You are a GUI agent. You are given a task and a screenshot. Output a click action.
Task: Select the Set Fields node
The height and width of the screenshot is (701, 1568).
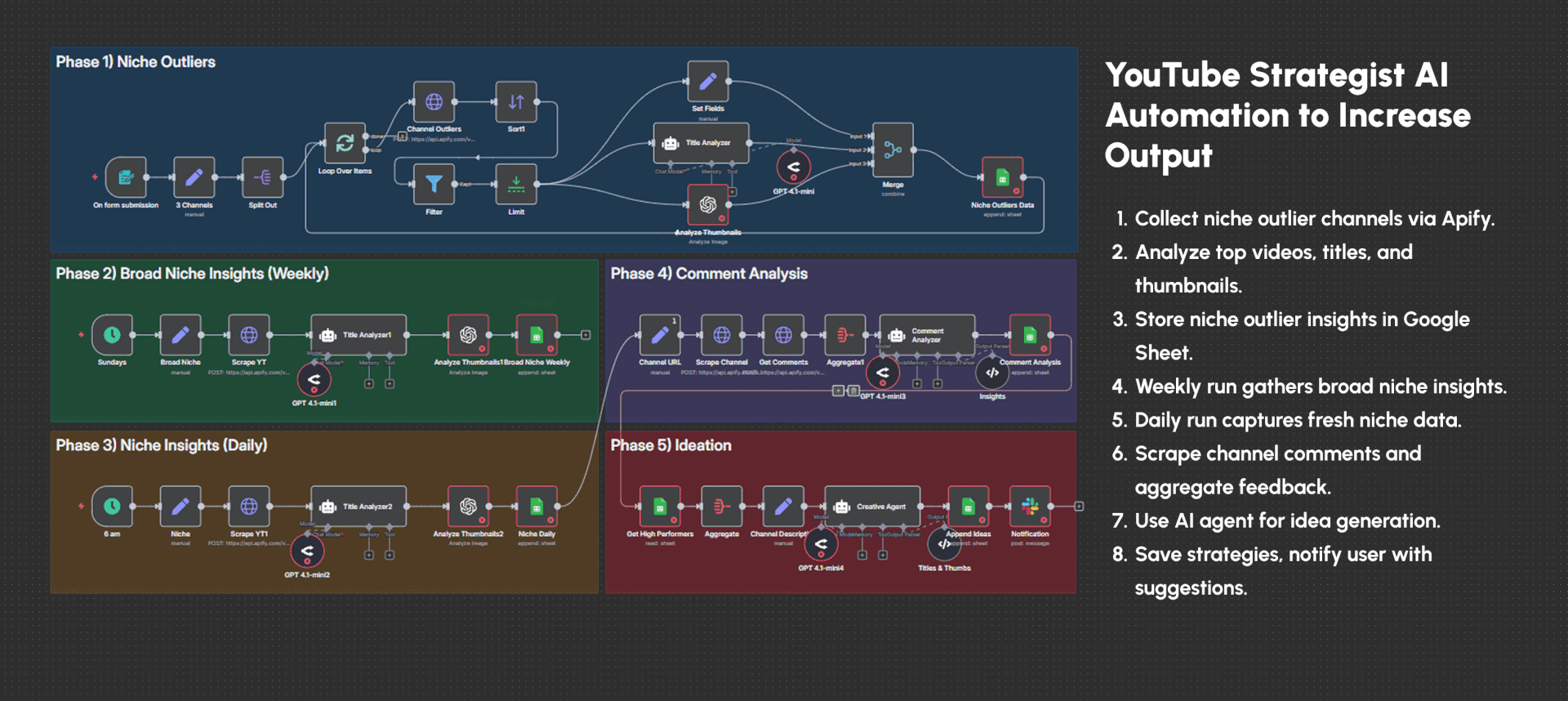[708, 82]
